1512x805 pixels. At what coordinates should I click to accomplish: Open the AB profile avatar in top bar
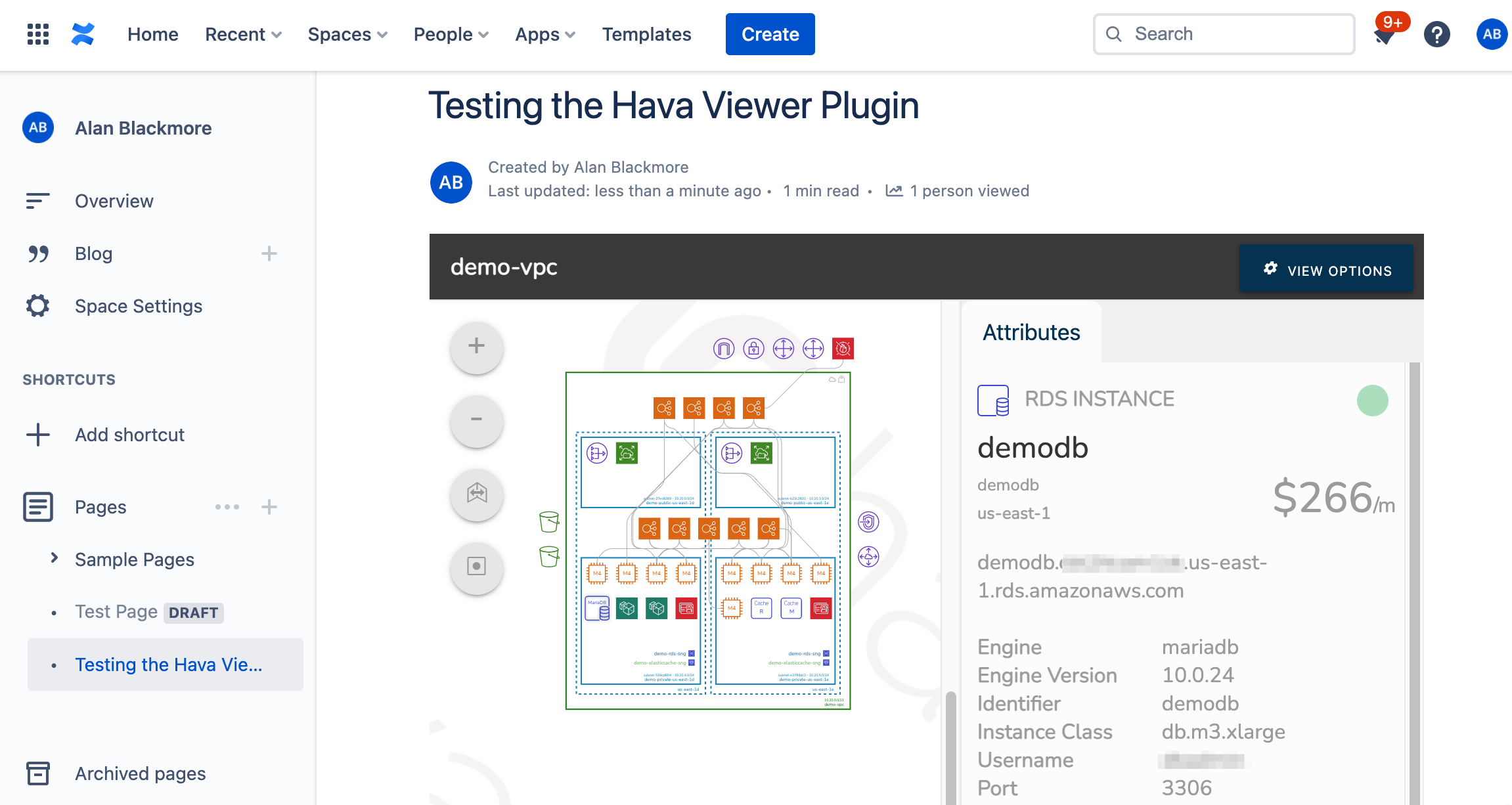point(1492,34)
